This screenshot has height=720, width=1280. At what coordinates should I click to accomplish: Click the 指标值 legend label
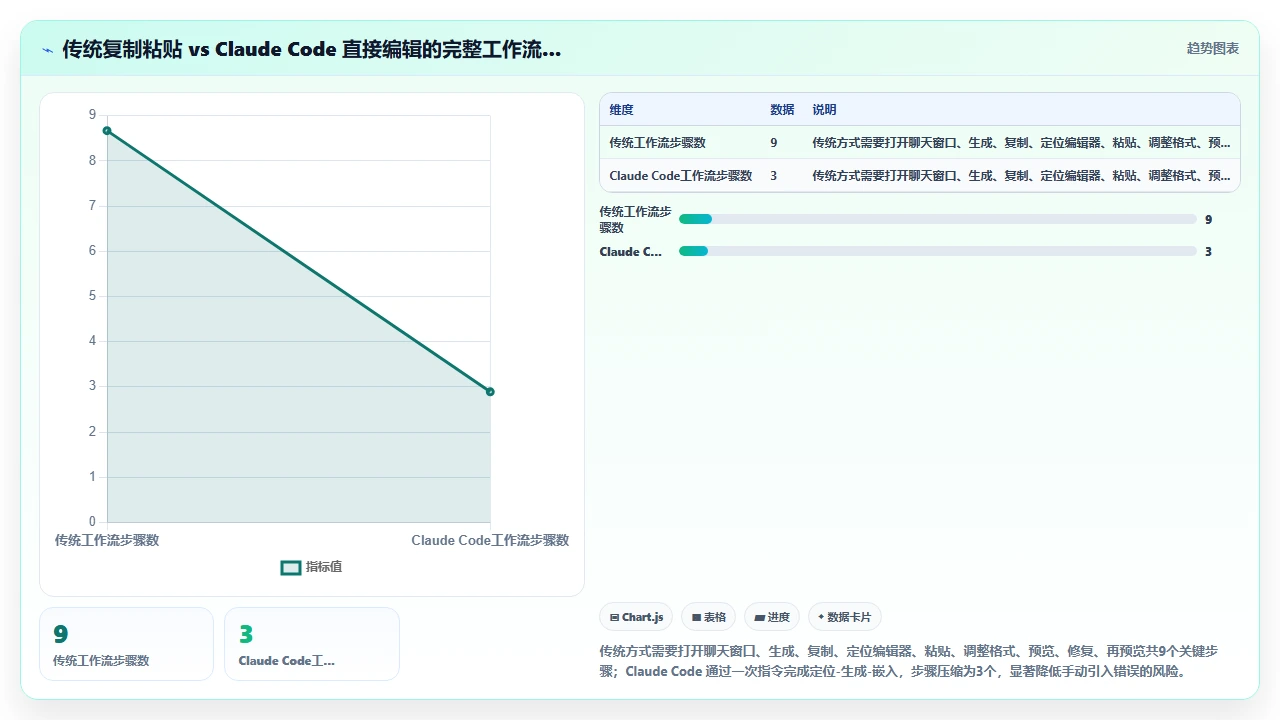[x=324, y=567]
